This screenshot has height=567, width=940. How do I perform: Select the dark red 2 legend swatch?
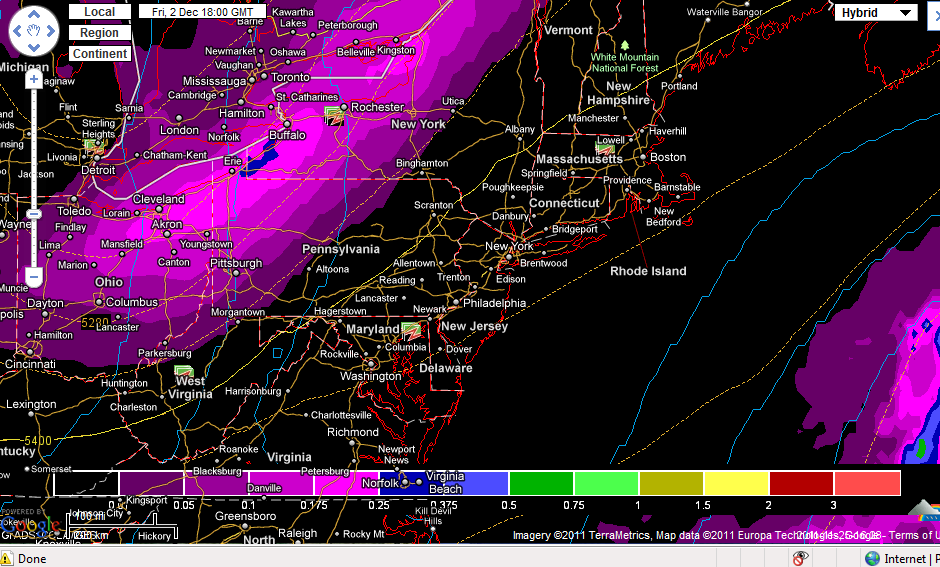point(802,483)
